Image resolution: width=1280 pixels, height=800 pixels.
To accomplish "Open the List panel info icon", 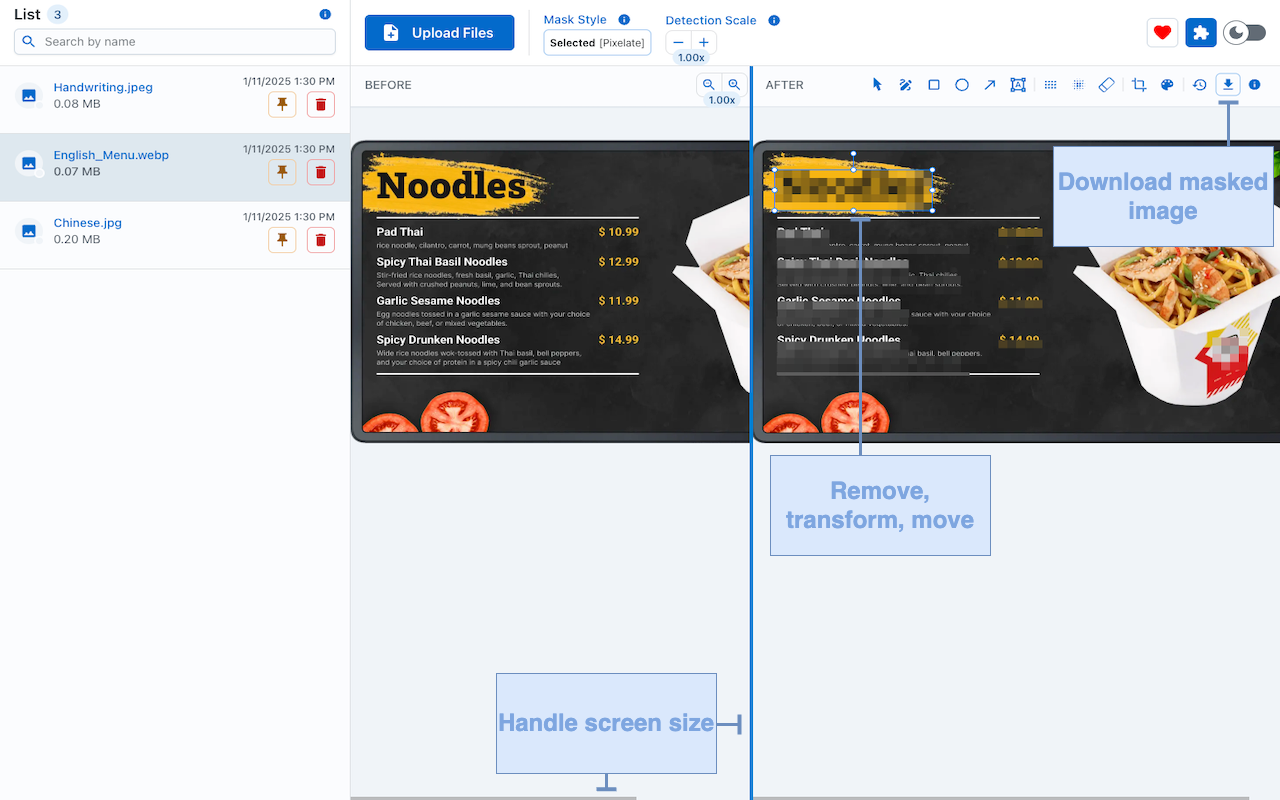I will [x=325, y=15].
